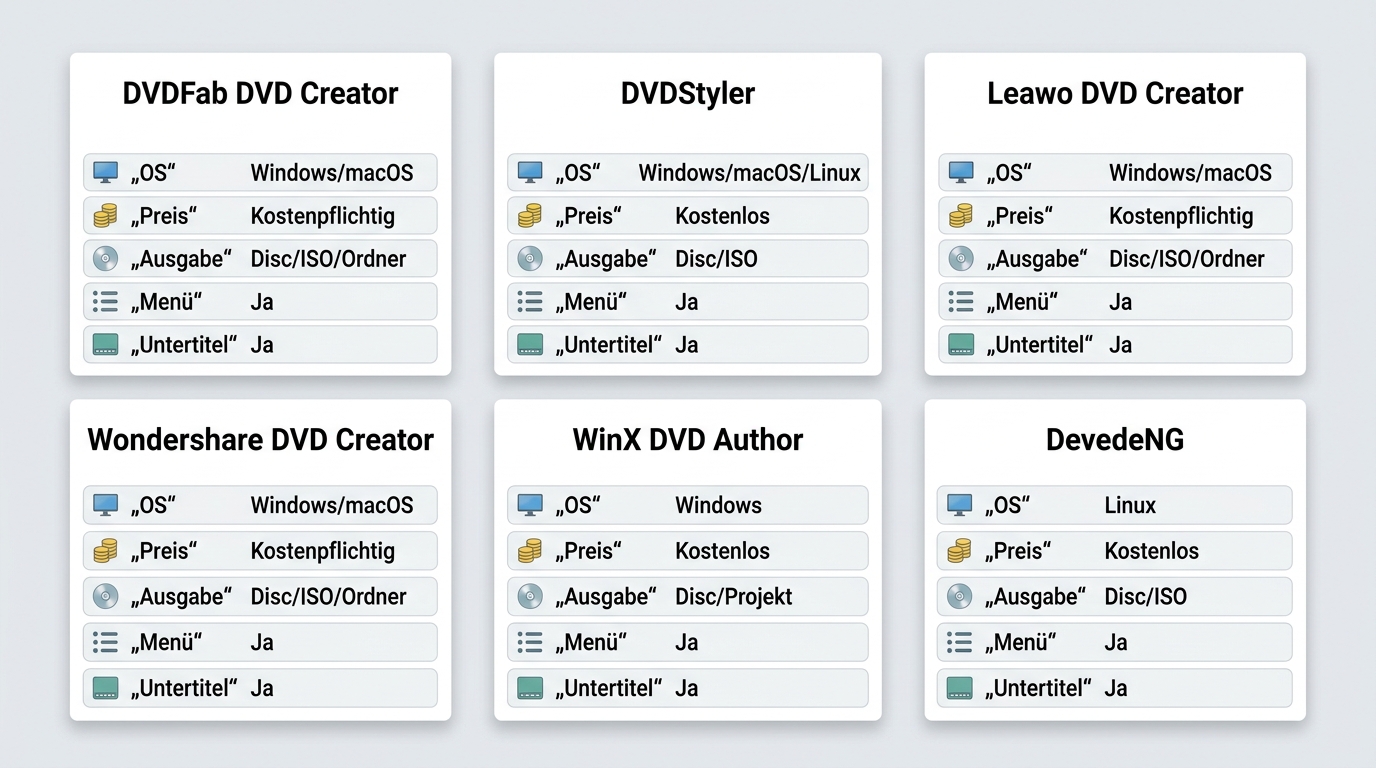1376x768 pixels.
Task: Click the subtitle icon in Wondershare card
Action: (105, 687)
